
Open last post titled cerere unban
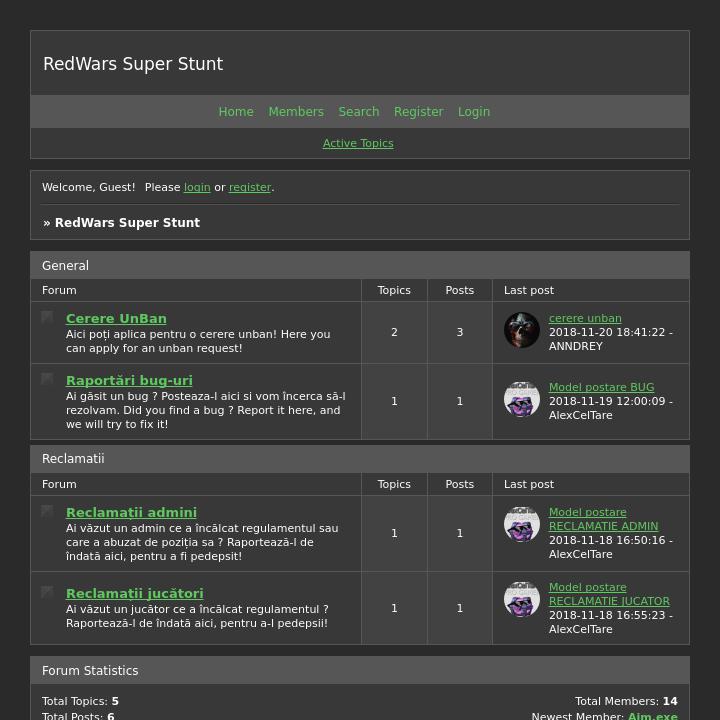click(x=585, y=318)
